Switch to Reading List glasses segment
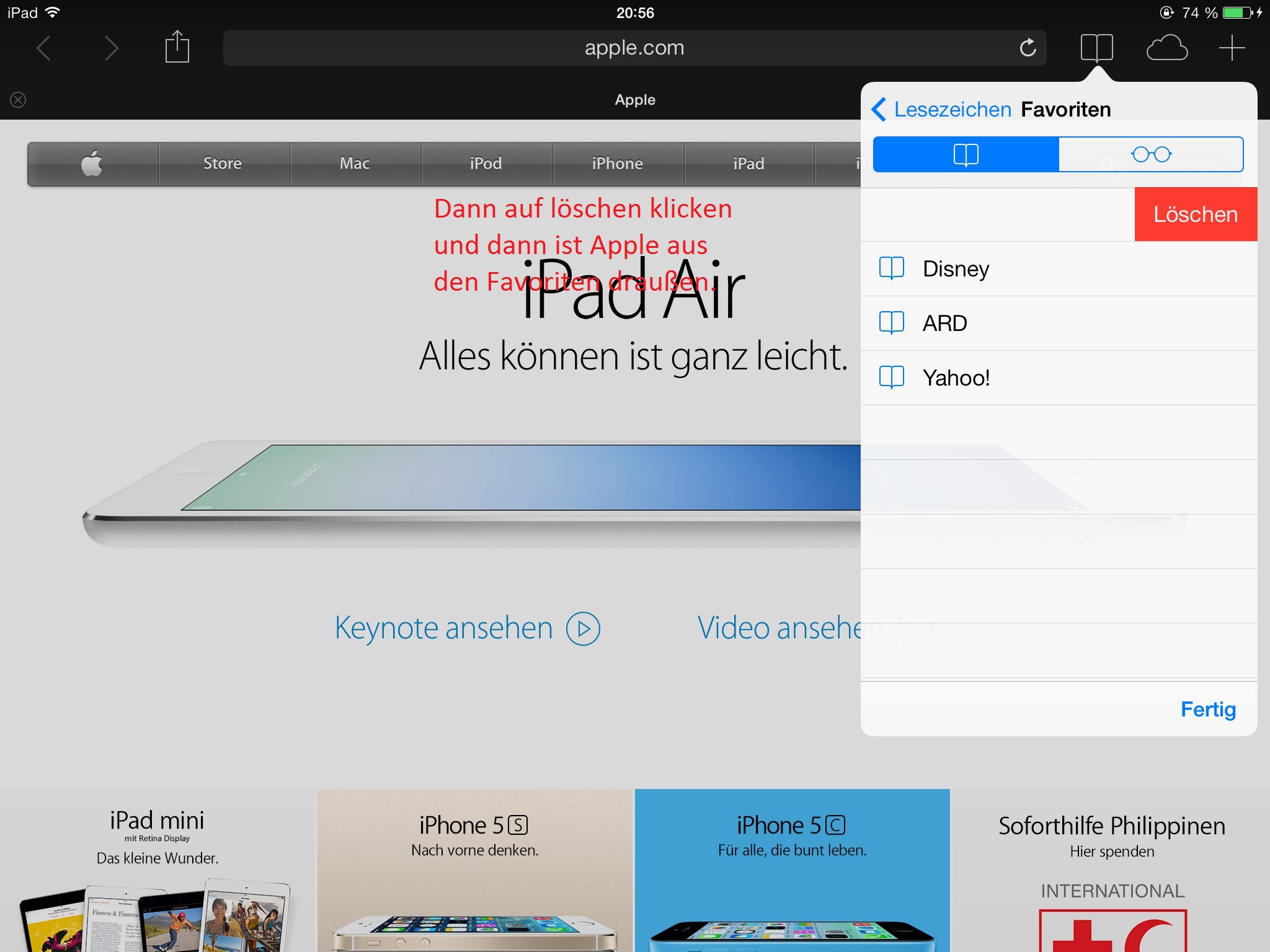Screen dimensions: 1270x952 [x=1150, y=154]
